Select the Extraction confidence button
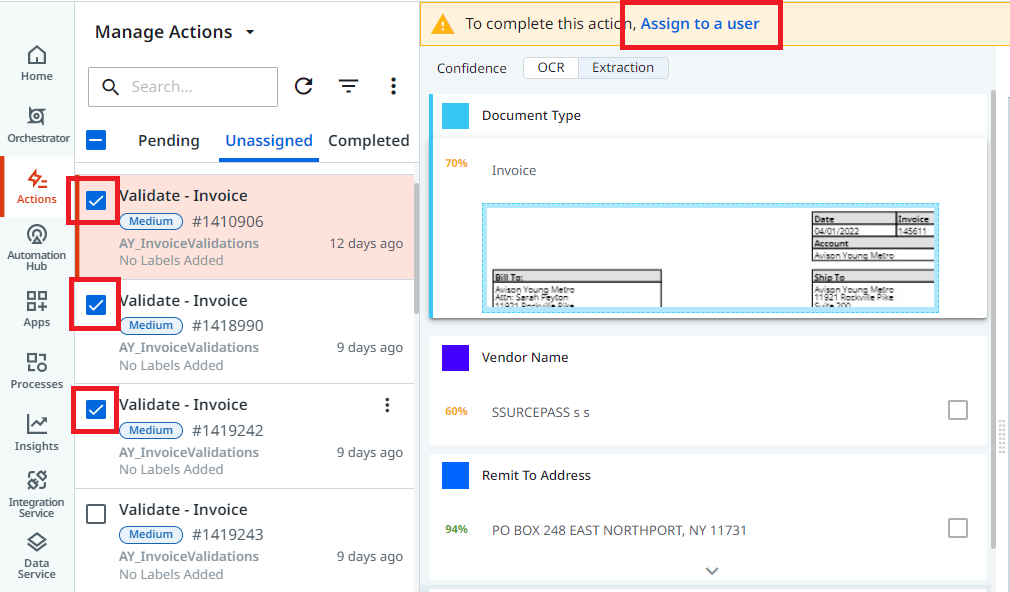The width and height of the screenshot is (1010, 592). (x=623, y=68)
